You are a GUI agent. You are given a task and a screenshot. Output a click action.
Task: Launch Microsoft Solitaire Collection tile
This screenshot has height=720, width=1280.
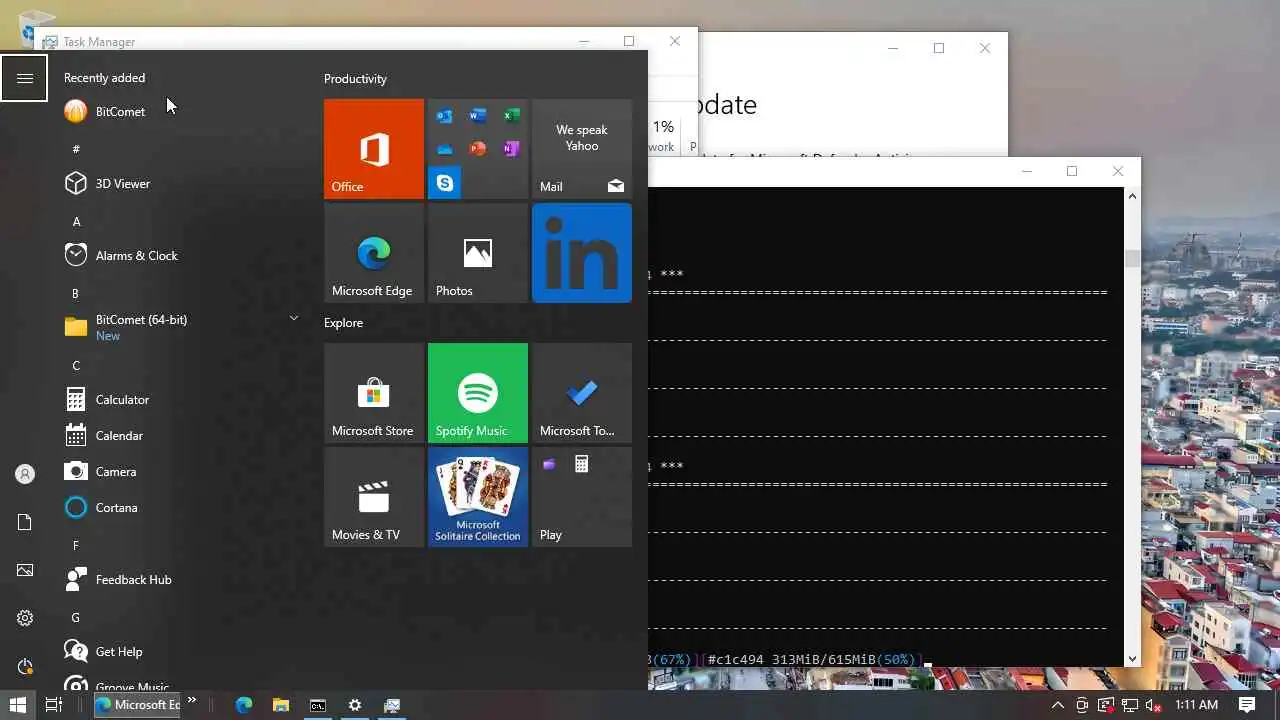tap(478, 497)
